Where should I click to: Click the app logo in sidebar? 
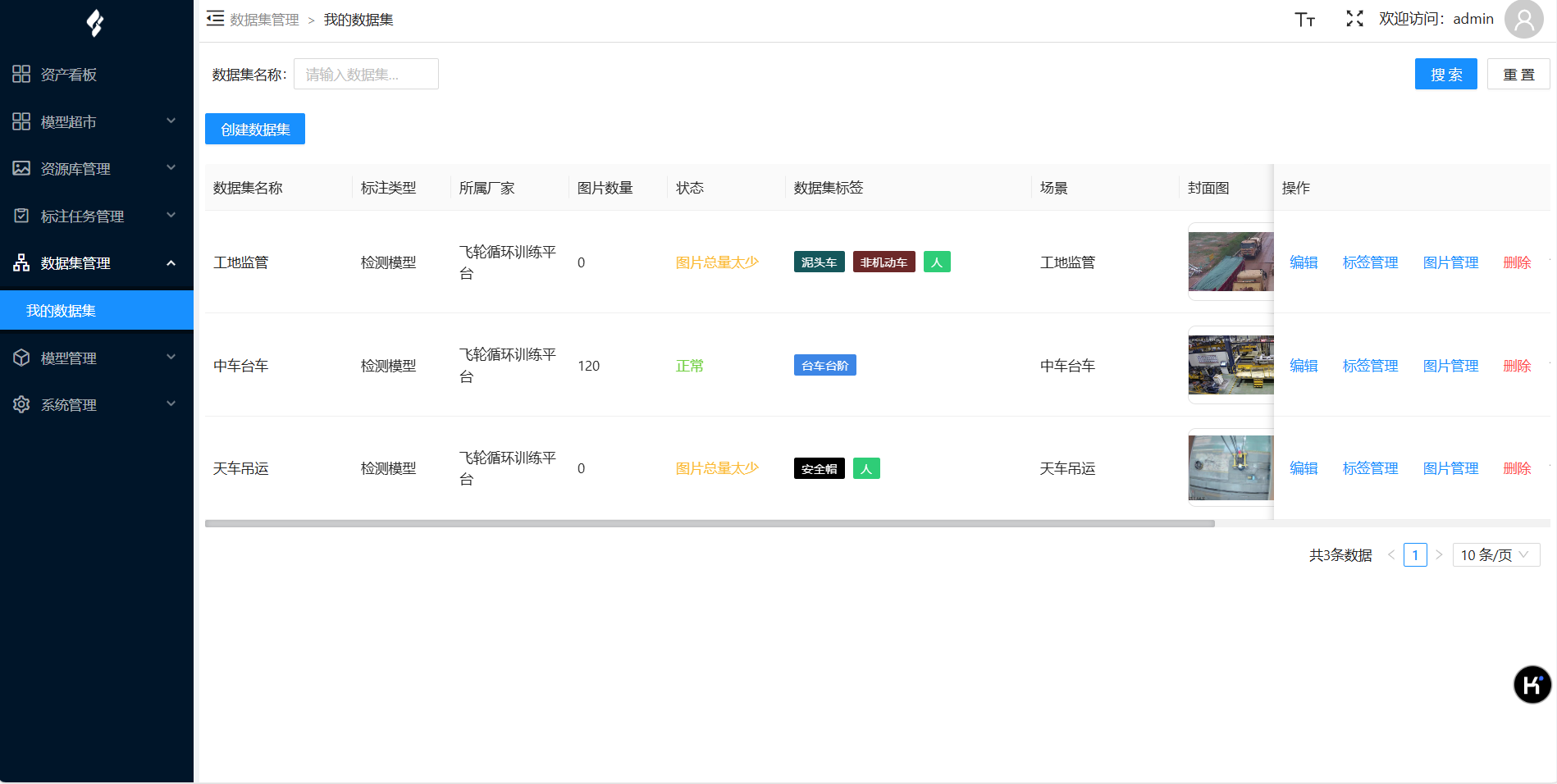(95, 23)
